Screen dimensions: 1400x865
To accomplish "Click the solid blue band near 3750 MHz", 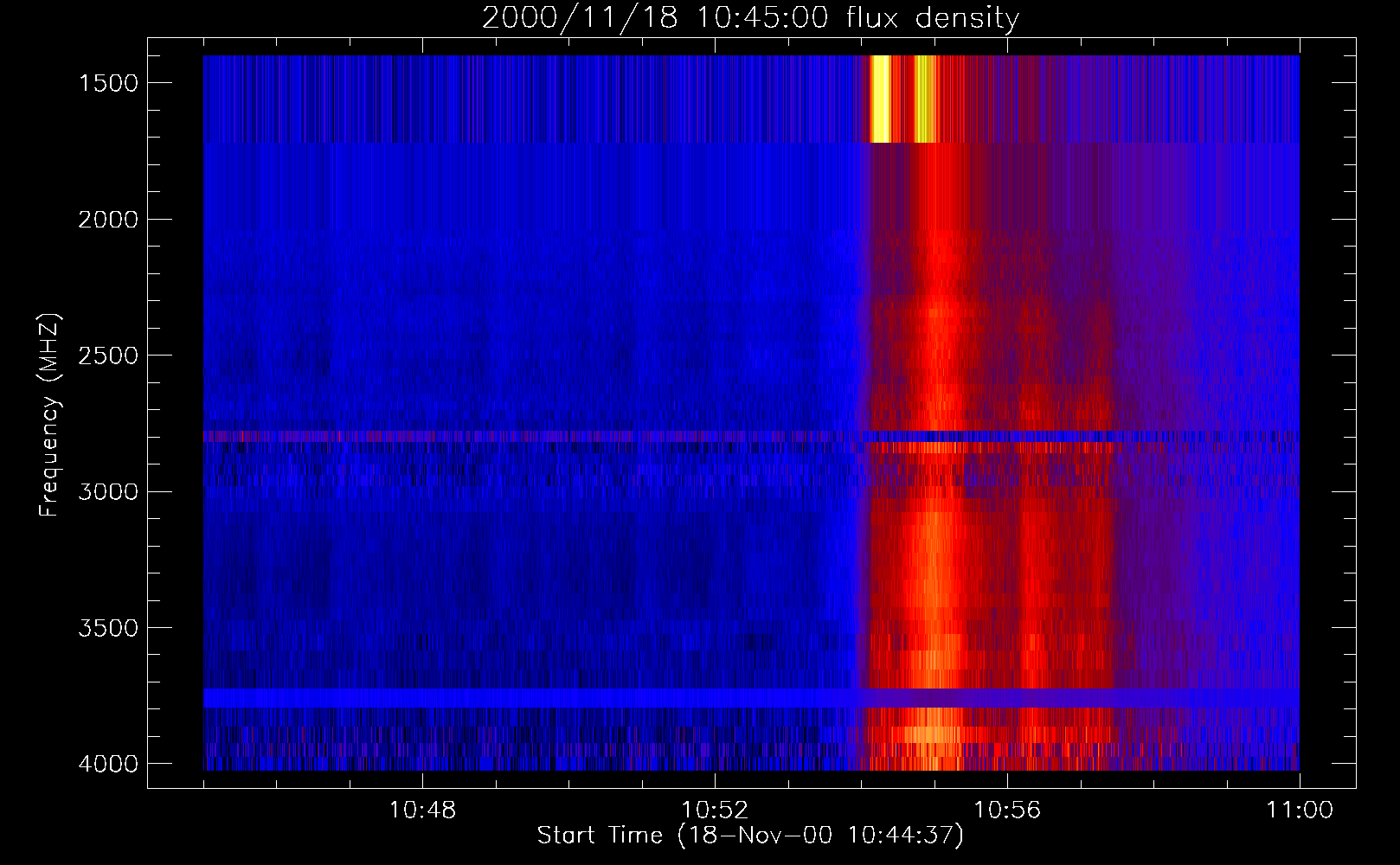I will 751,698.
